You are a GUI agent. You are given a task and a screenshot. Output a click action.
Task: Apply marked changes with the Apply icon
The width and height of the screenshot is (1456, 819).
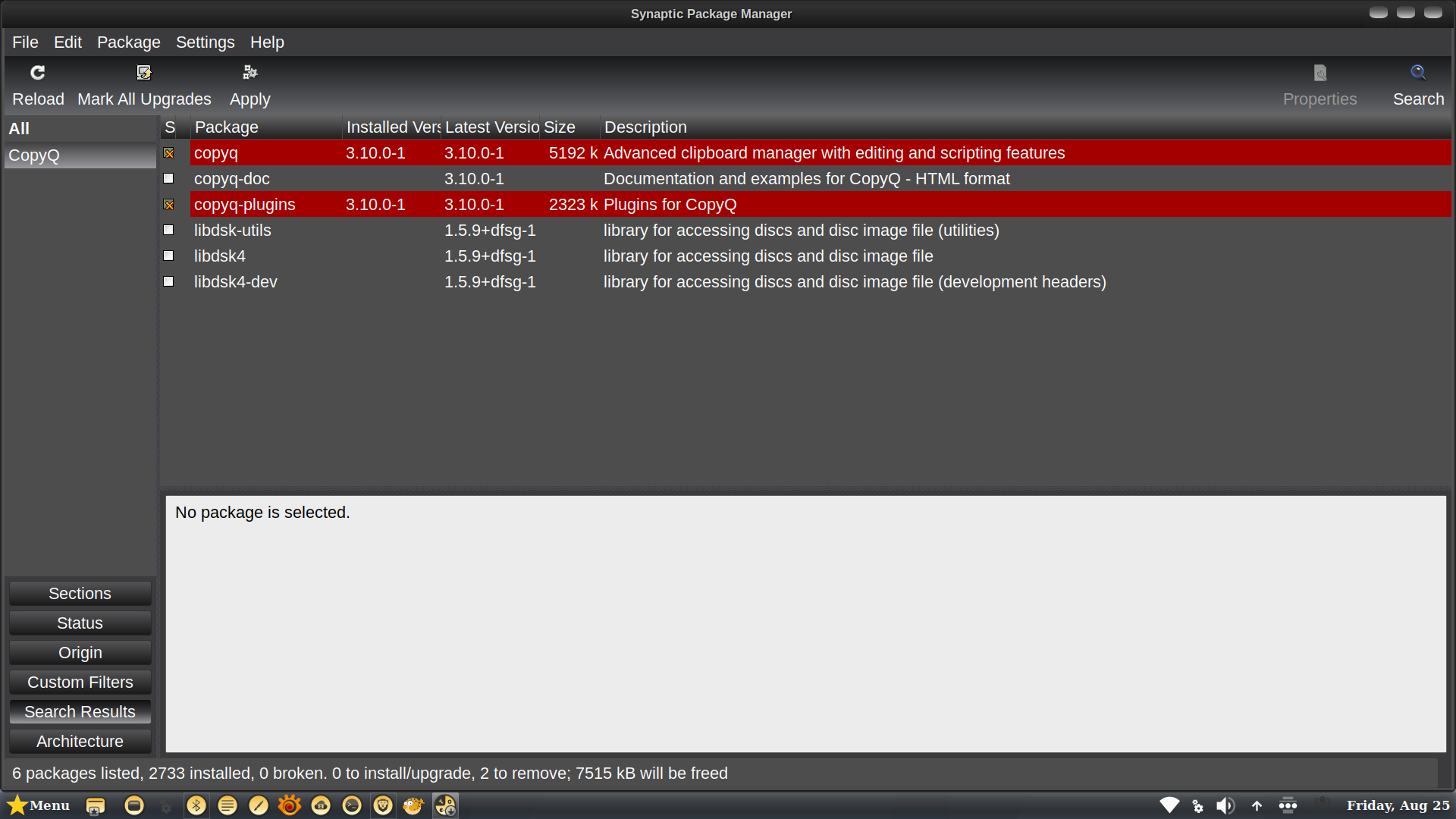tap(250, 73)
